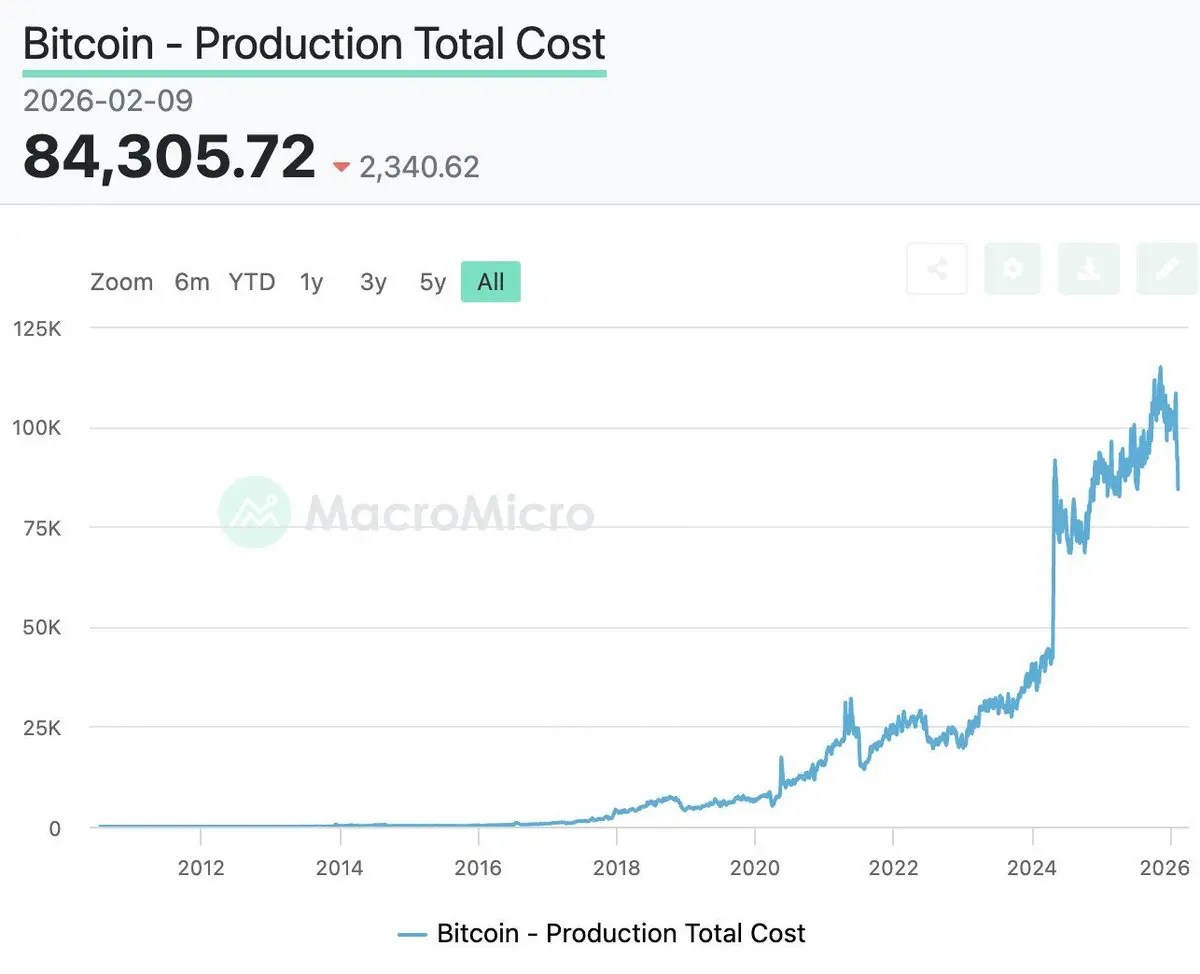Screen dimensions: 1200x974
Task: Click the 2,340.62 change amount
Action: [419, 167]
